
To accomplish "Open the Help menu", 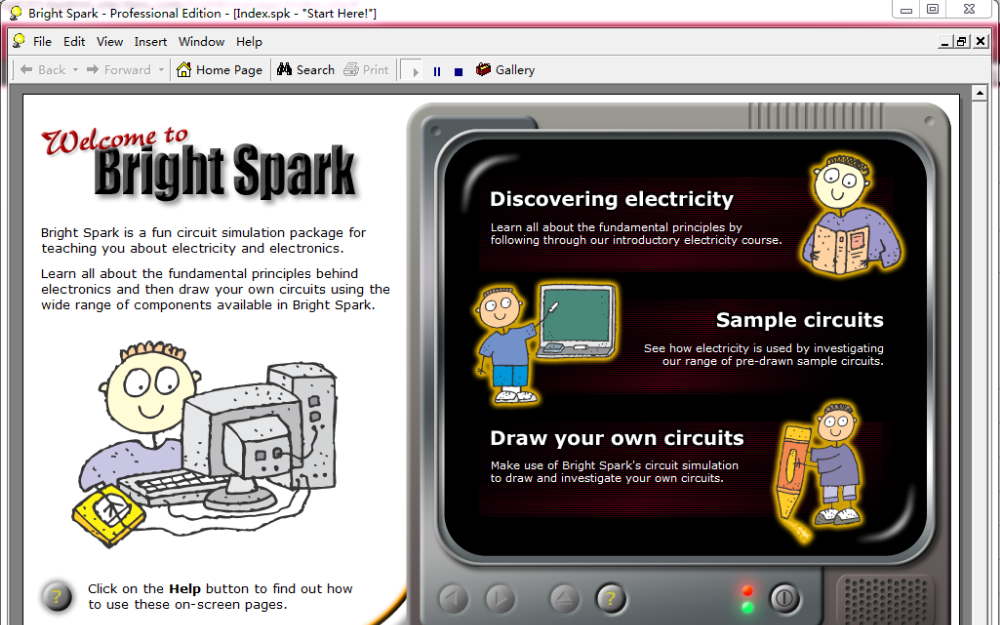I will (249, 41).
